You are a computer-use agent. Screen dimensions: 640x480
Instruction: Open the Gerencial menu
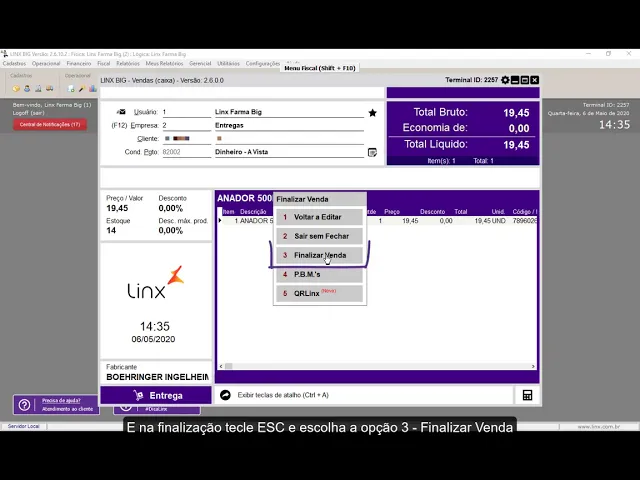click(x=200, y=64)
